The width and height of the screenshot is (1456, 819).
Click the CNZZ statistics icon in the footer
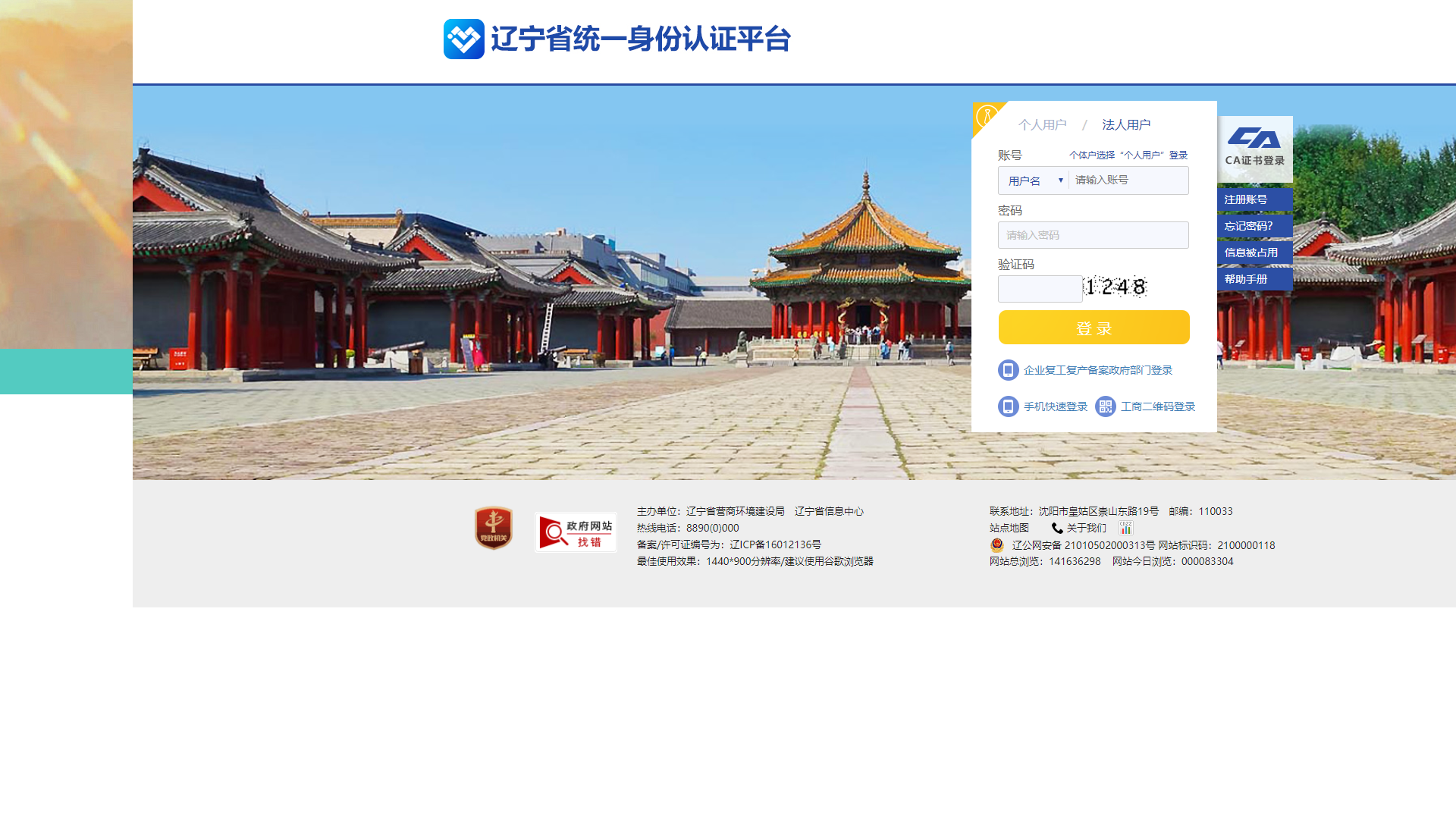1125,527
